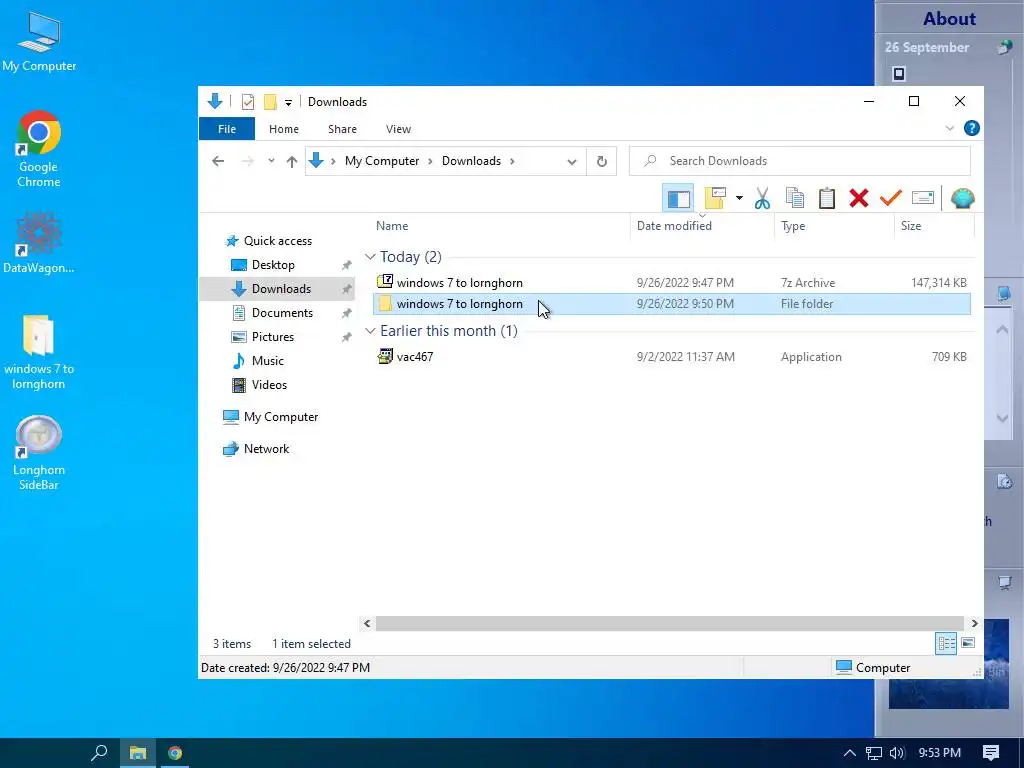Switch to the Share ribbon tab
Viewport: 1024px width, 768px height.
pyautogui.click(x=342, y=129)
